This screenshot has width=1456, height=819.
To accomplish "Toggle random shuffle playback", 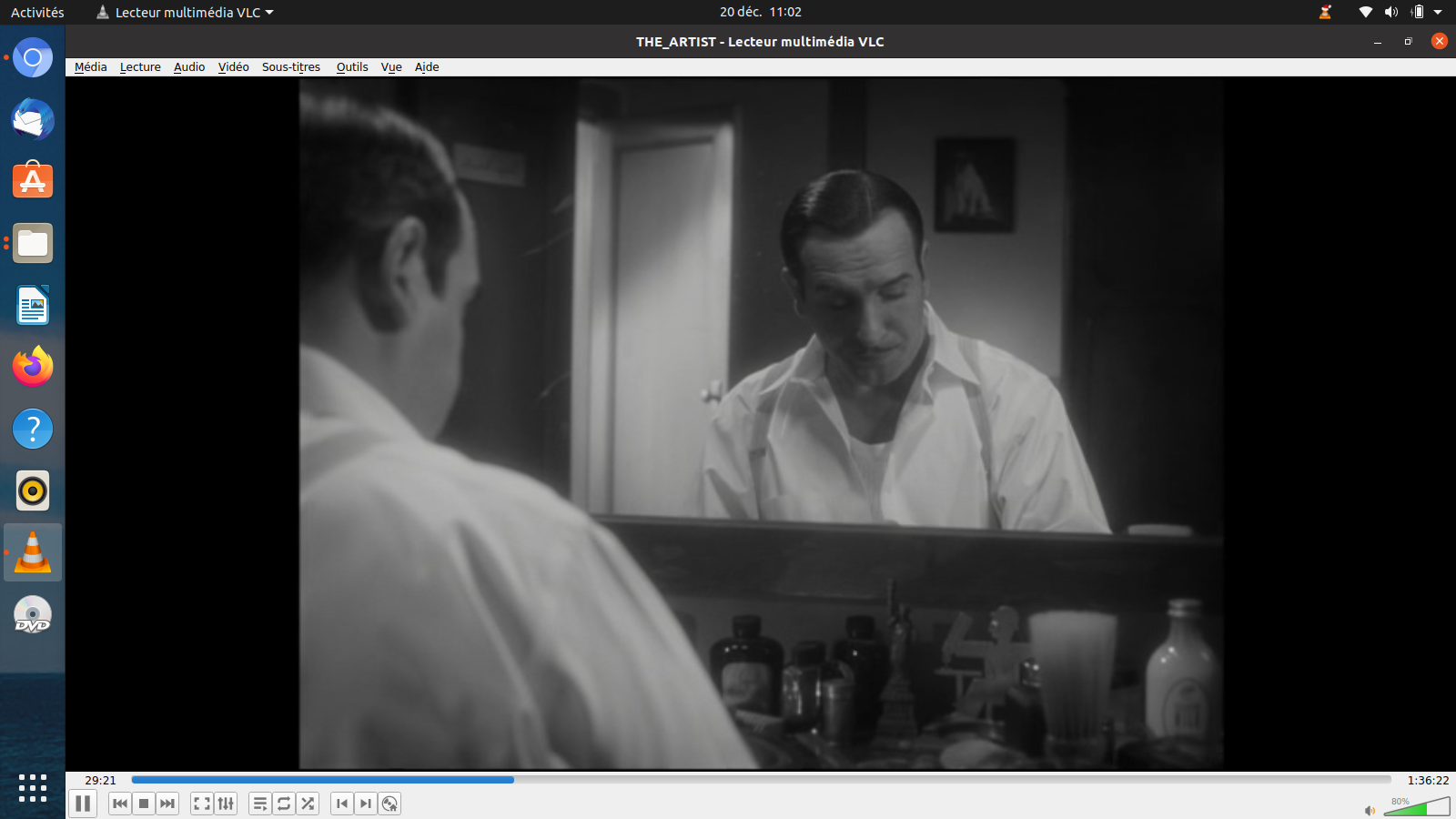I will [x=308, y=804].
